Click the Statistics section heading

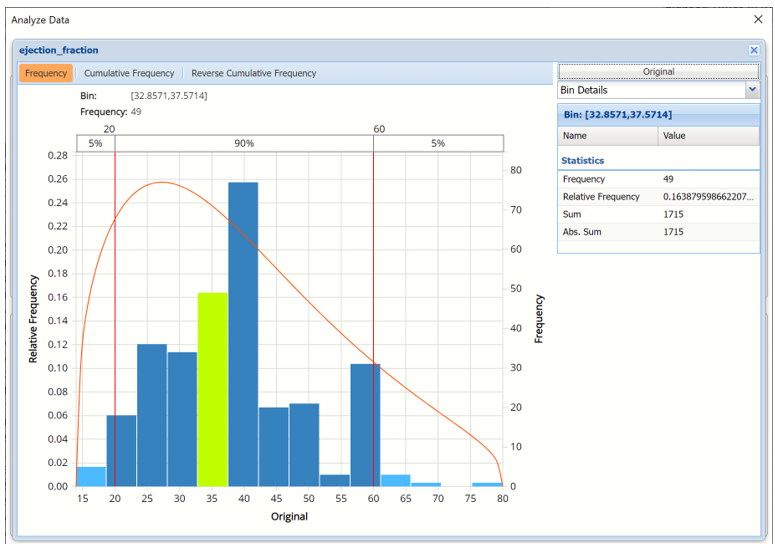(582, 160)
